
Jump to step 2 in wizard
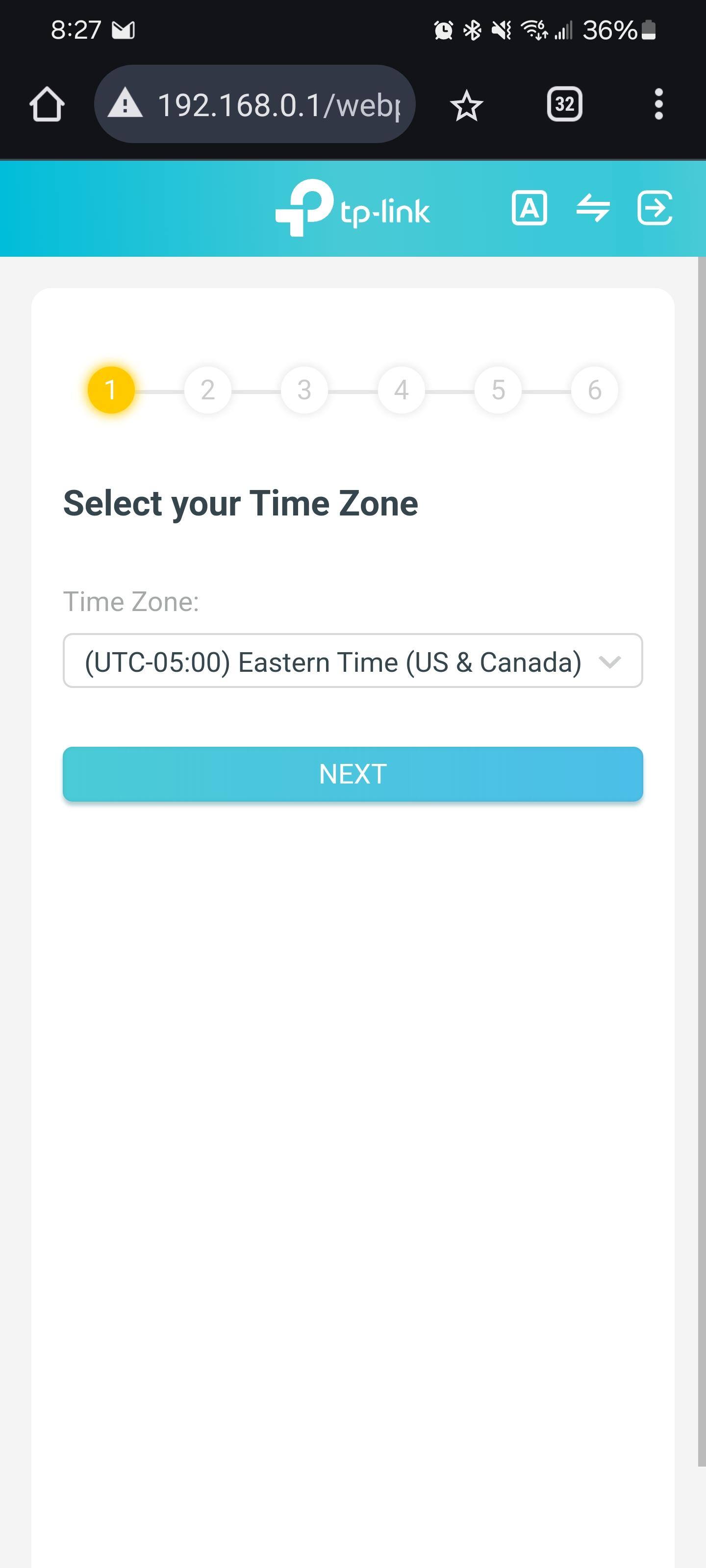coord(208,390)
